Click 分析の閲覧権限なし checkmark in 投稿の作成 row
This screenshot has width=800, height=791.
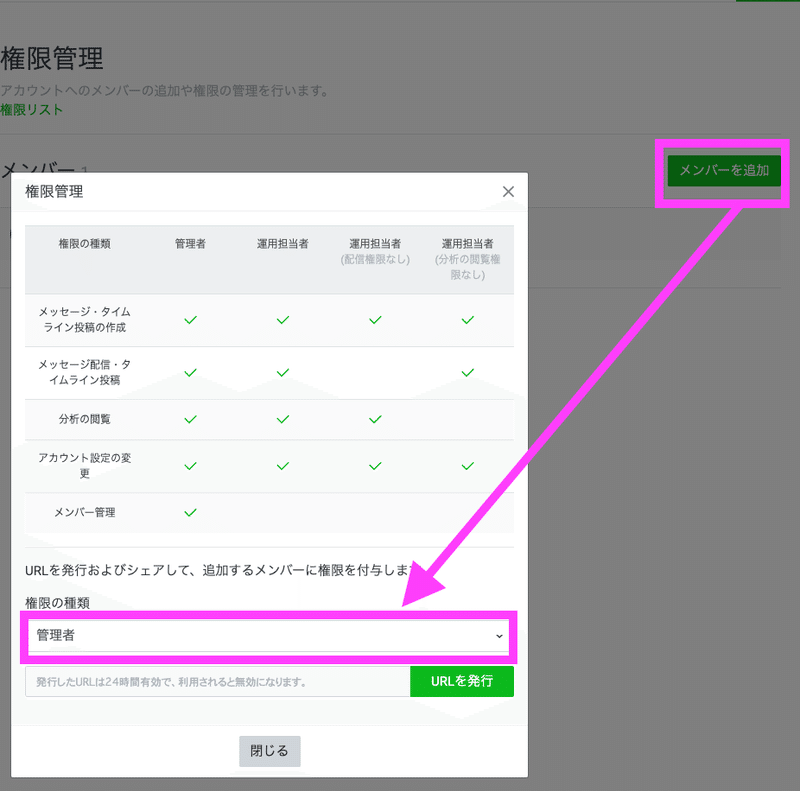(x=467, y=320)
